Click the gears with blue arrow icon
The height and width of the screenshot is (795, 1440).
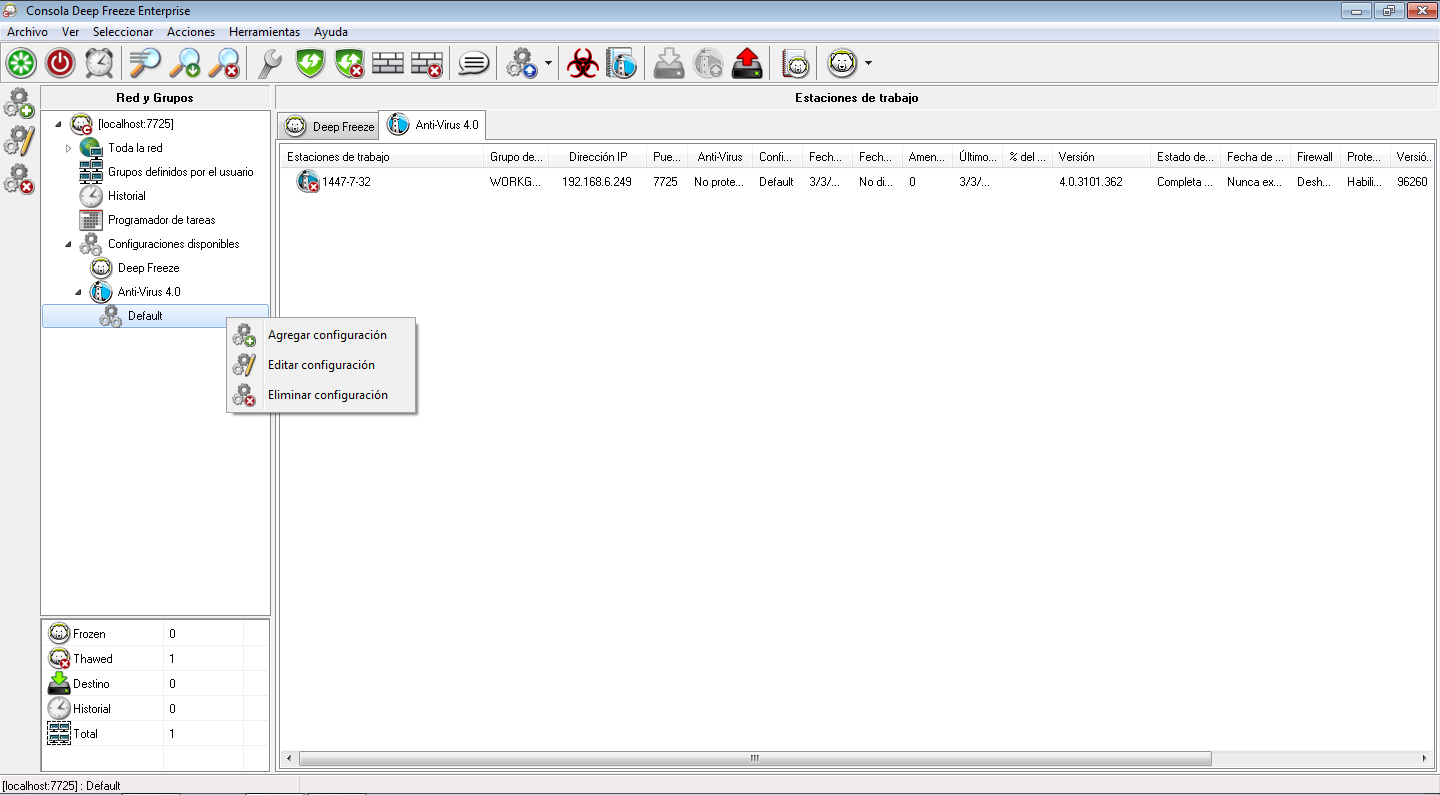coord(521,64)
